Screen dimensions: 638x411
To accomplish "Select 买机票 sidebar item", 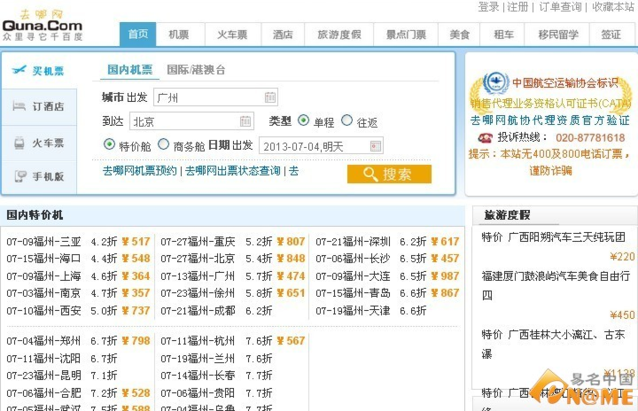I will (x=39, y=70).
